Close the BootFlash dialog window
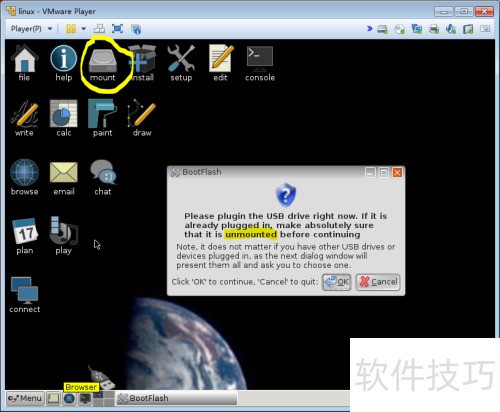Screen dimensions: 500x412 point(397,173)
